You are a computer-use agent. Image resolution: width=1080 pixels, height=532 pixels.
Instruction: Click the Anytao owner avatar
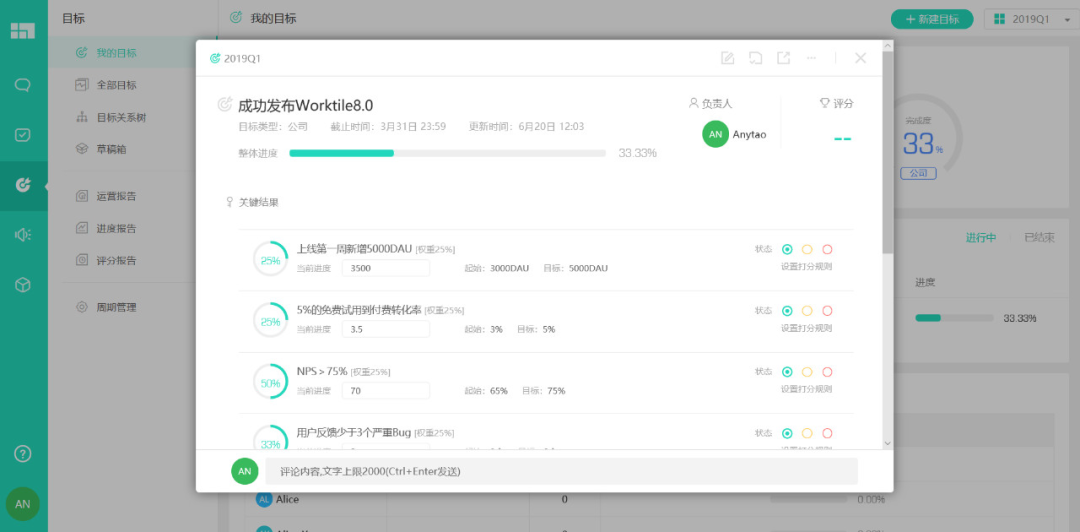716,134
